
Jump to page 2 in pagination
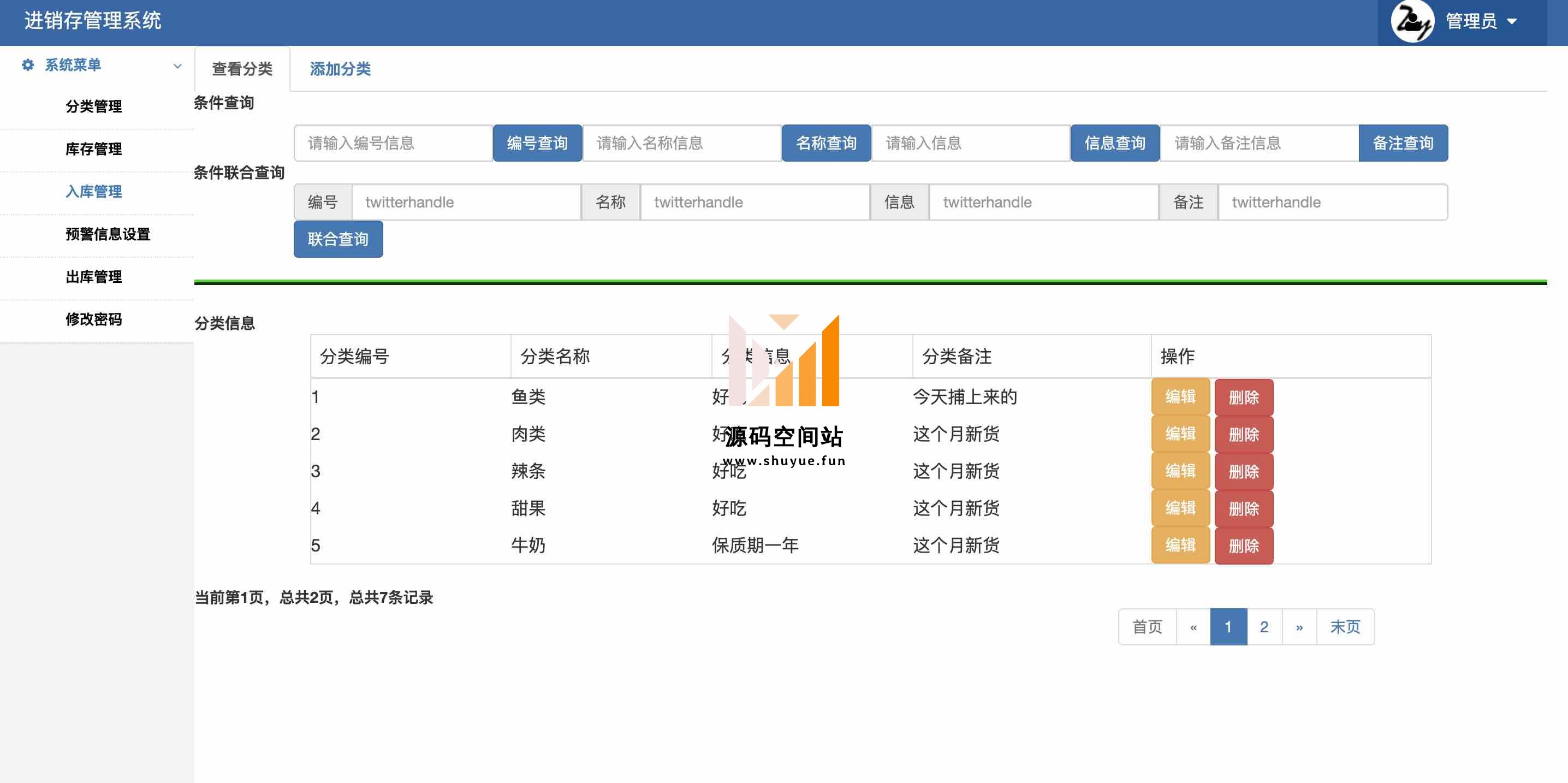pyautogui.click(x=1264, y=626)
